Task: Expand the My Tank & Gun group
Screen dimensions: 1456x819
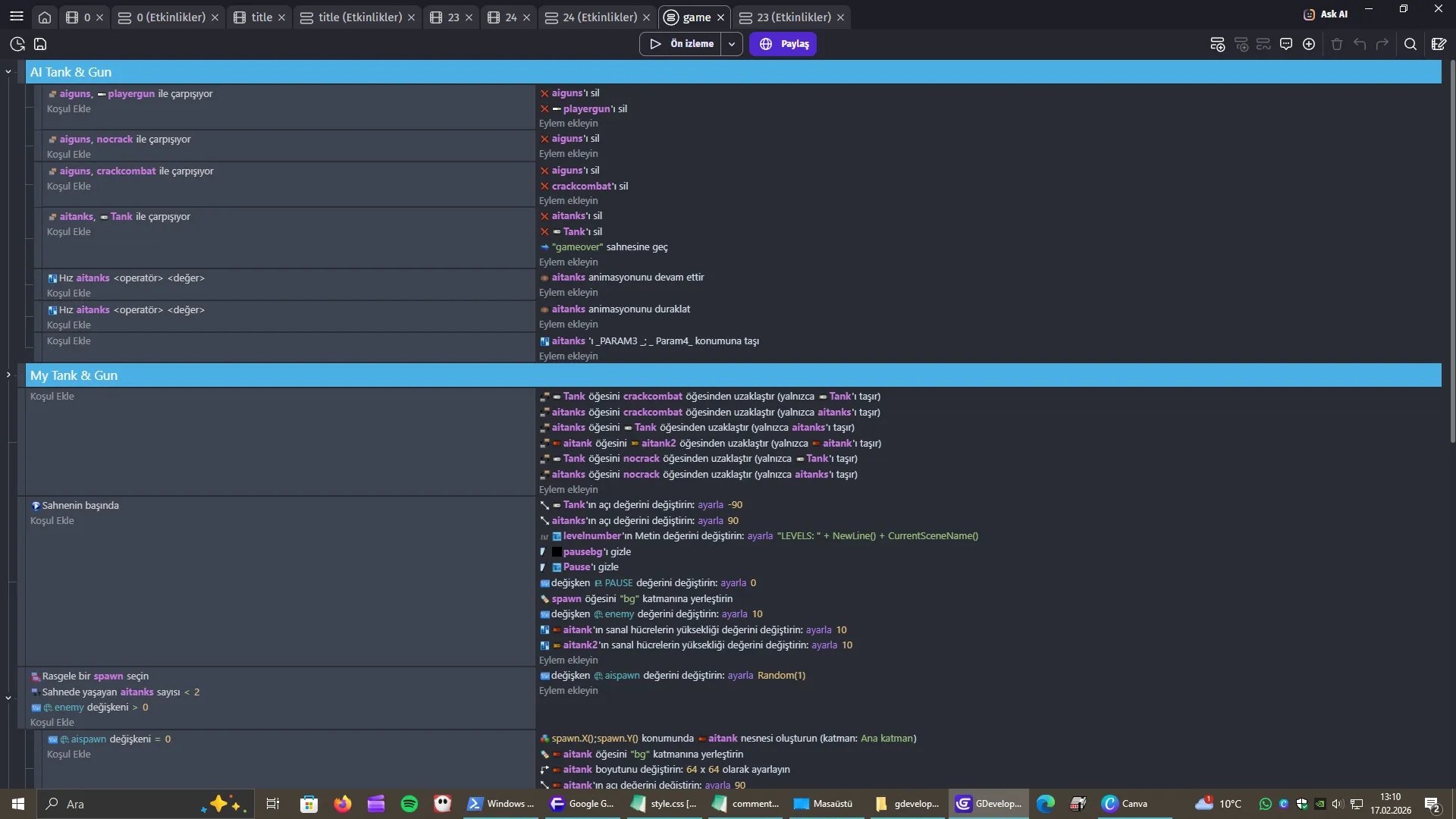Action: click(8, 374)
